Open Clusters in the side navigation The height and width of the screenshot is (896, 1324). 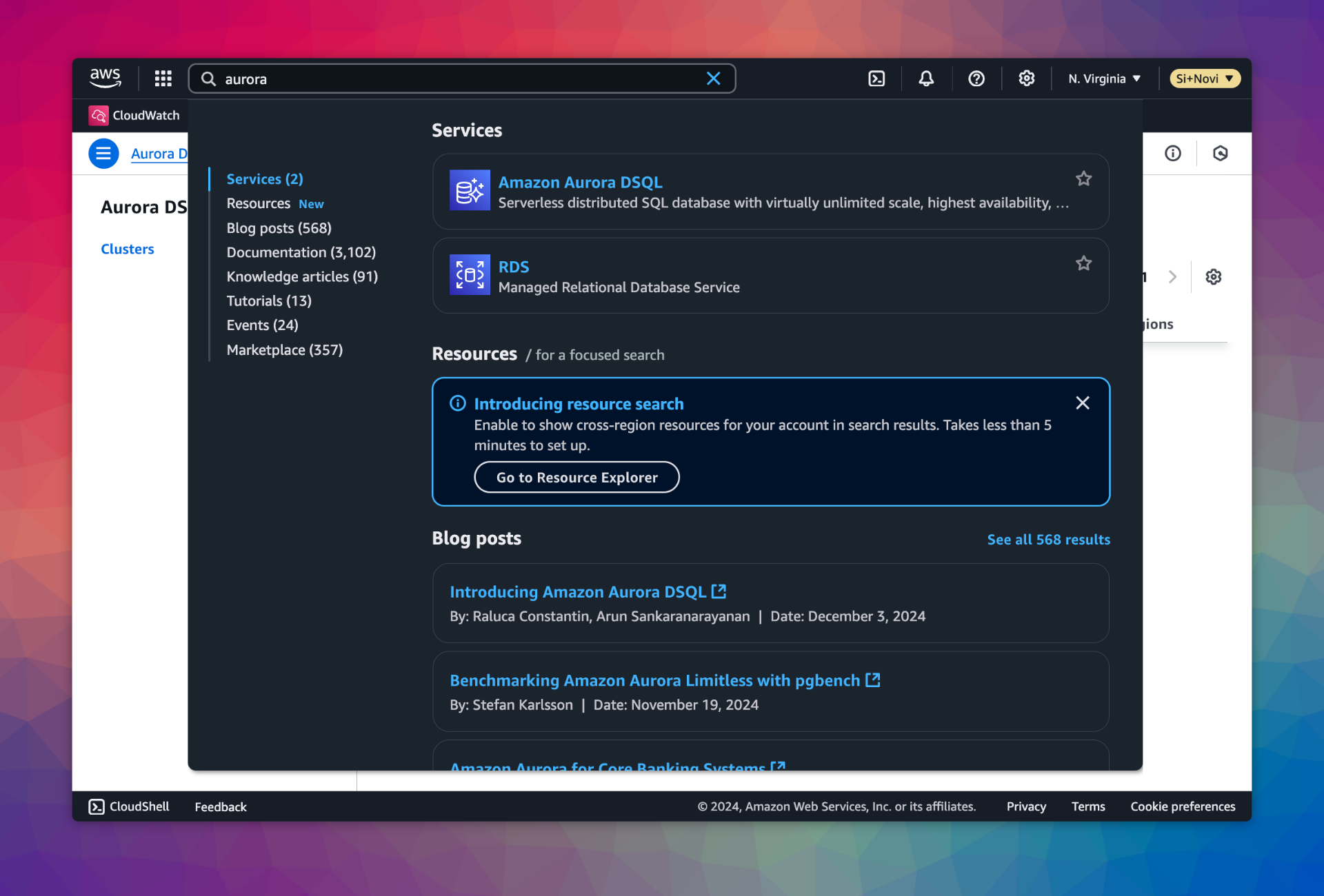[x=128, y=249]
